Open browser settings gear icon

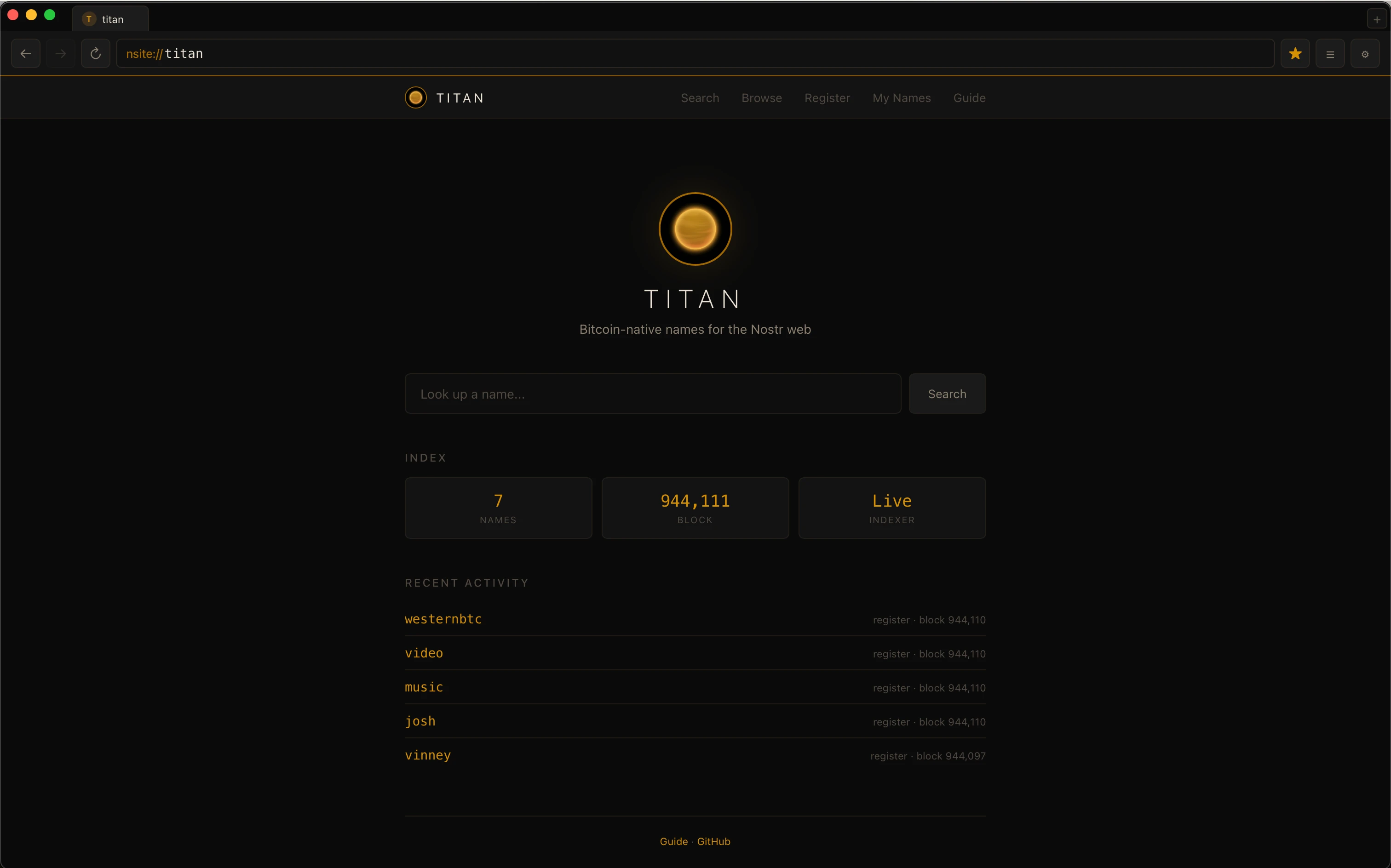point(1365,54)
